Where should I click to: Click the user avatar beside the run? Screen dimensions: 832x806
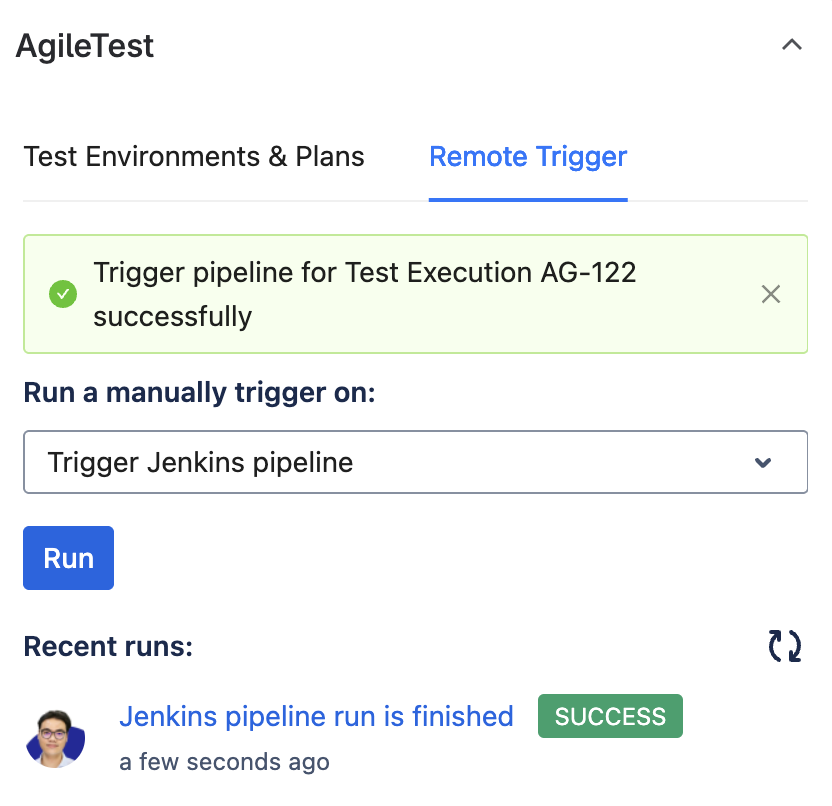[55, 738]
